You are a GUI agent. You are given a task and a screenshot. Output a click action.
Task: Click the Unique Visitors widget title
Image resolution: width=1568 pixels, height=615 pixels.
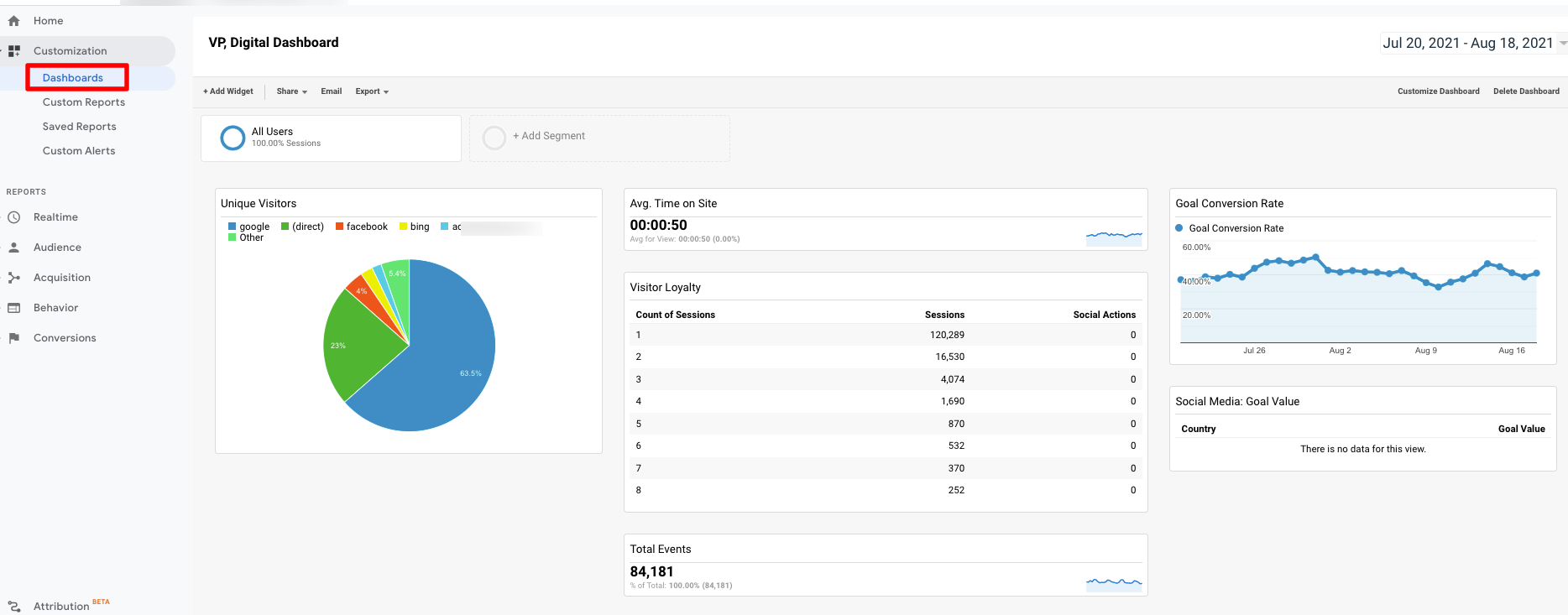(x=259, y=204)
